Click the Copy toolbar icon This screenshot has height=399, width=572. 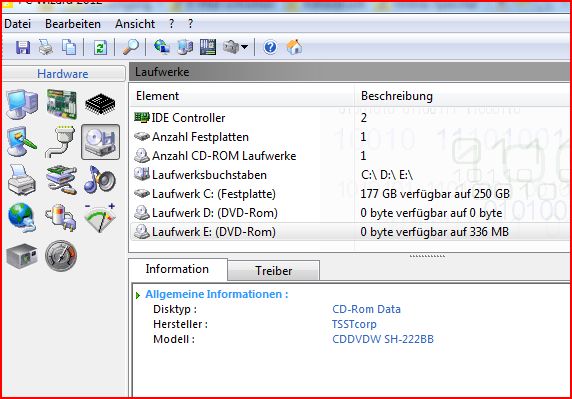[x=69, y=47]
